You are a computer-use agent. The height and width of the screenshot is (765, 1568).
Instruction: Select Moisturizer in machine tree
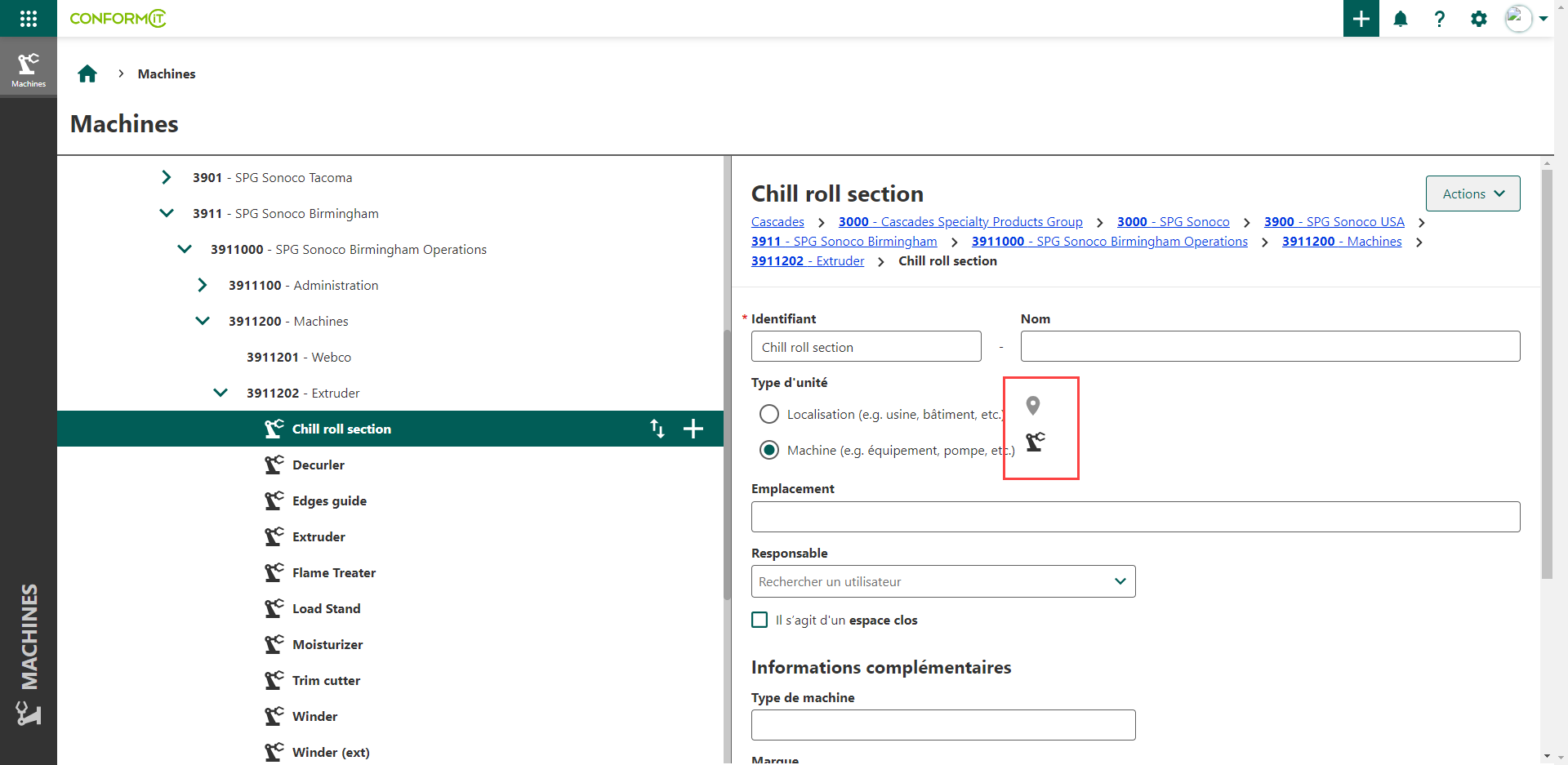[327, 644]
